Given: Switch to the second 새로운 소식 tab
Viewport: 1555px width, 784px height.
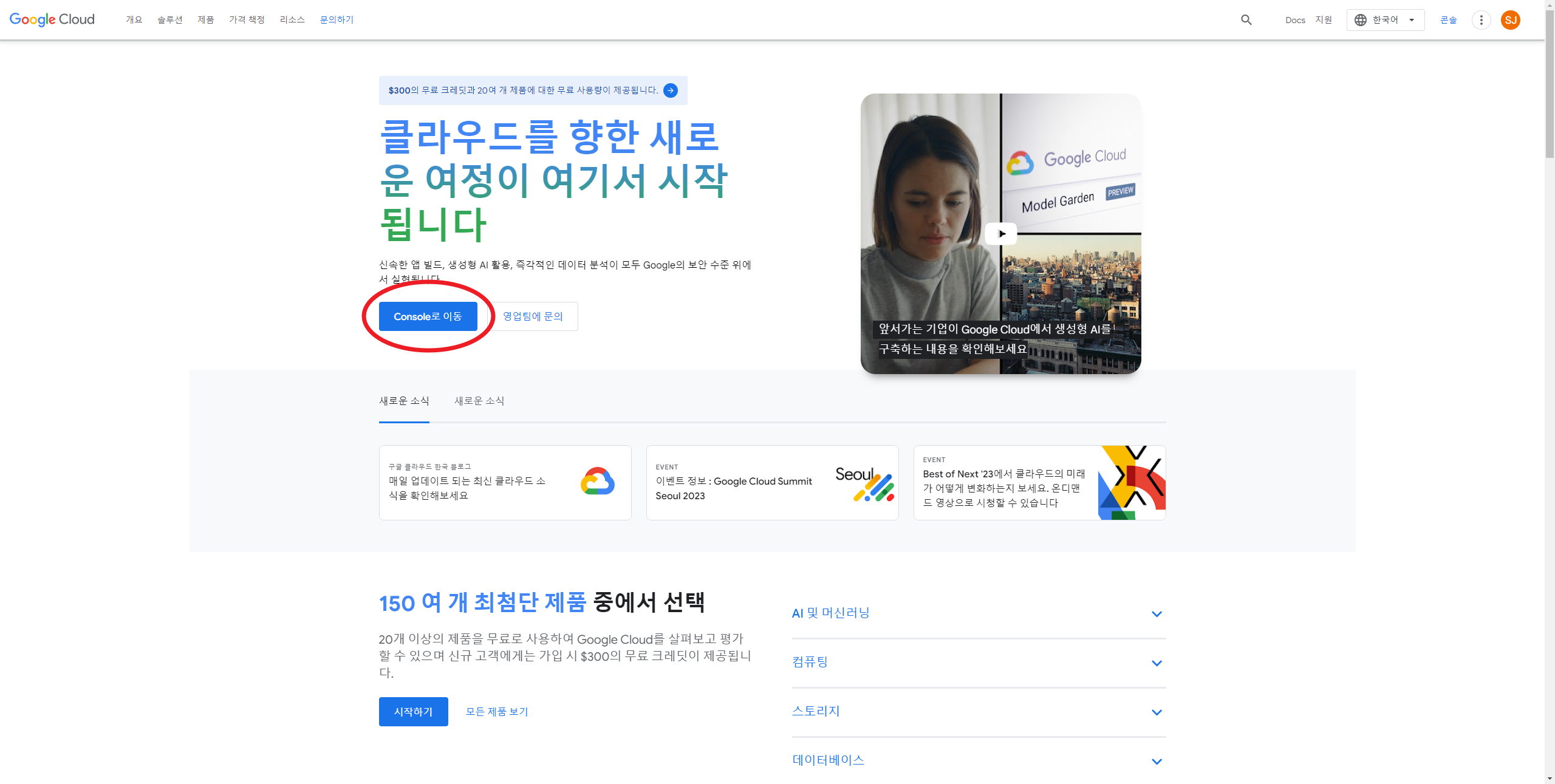Looking at the screenshot, I should [x=479, y=401].
